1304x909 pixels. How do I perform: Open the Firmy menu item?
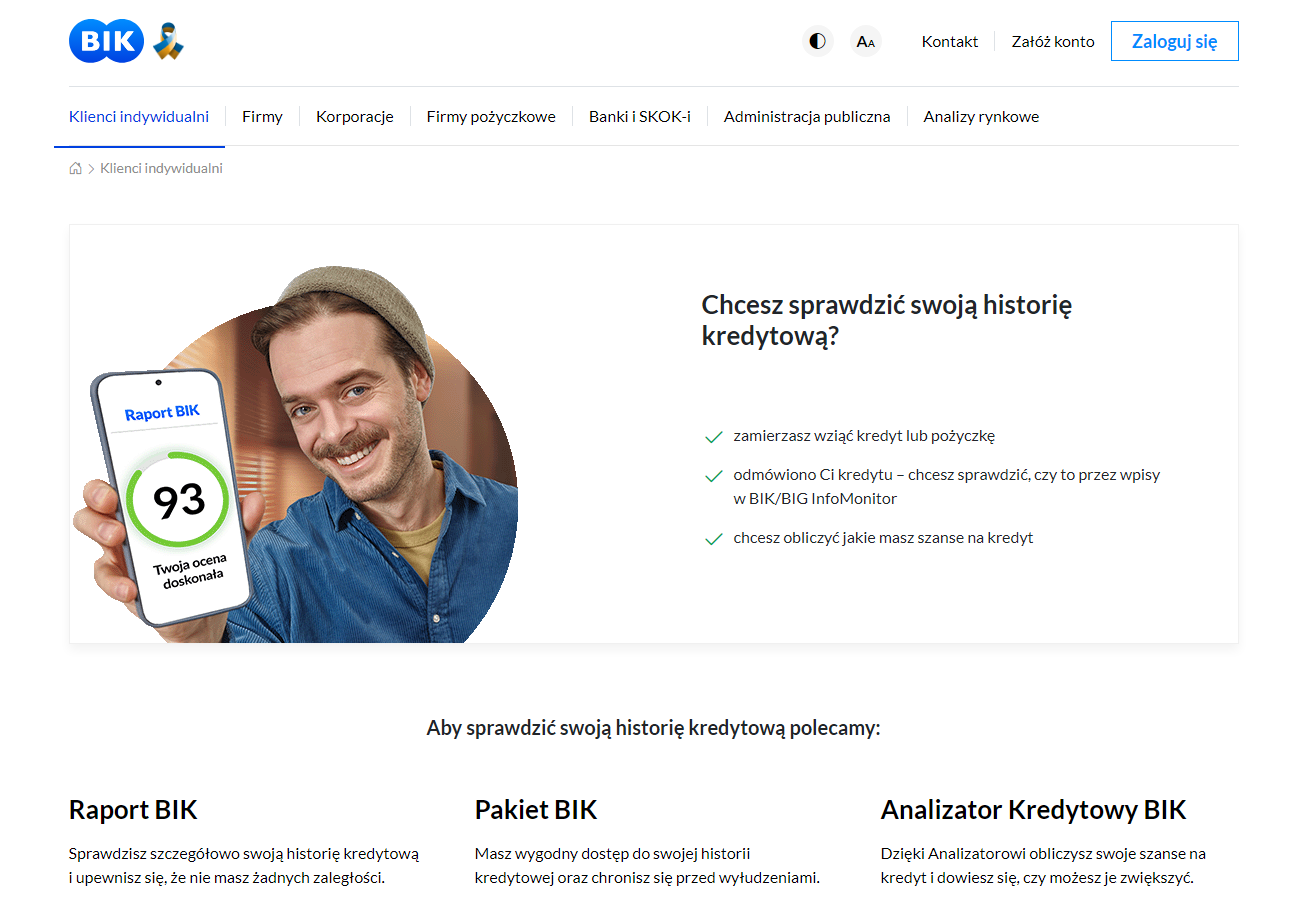pos(262,116)
